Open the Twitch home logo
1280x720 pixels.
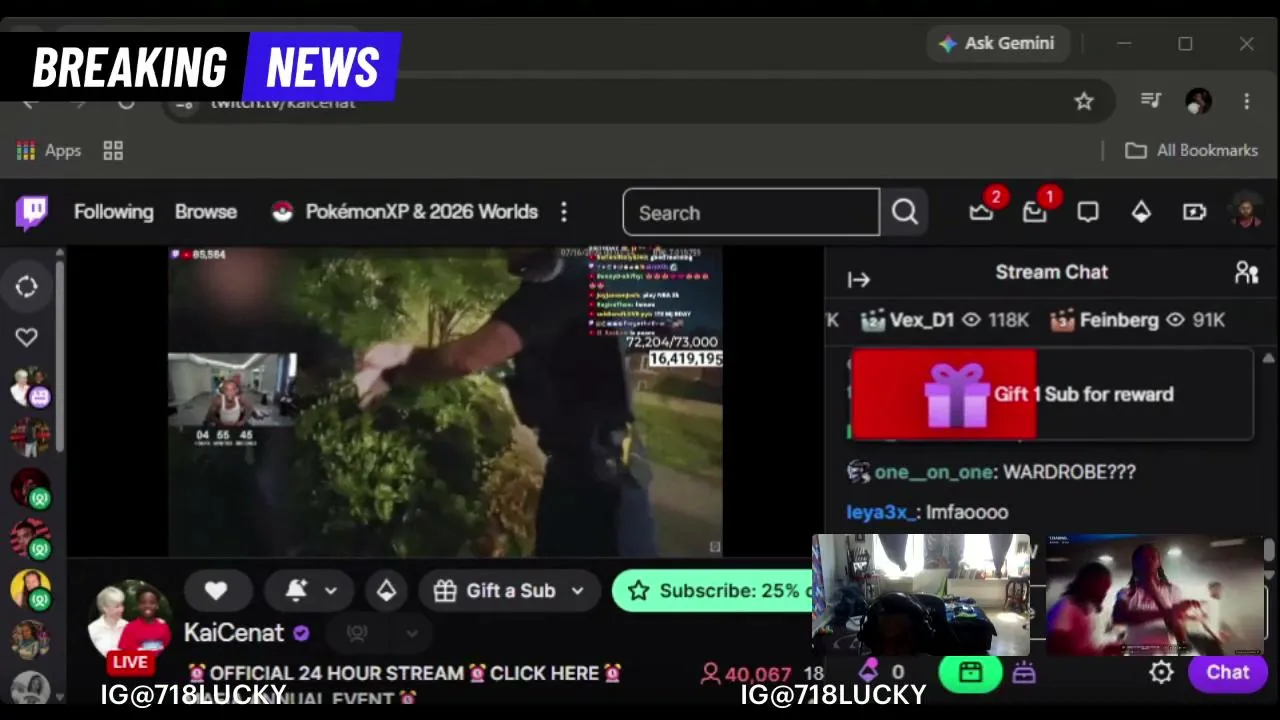(32, 212)
